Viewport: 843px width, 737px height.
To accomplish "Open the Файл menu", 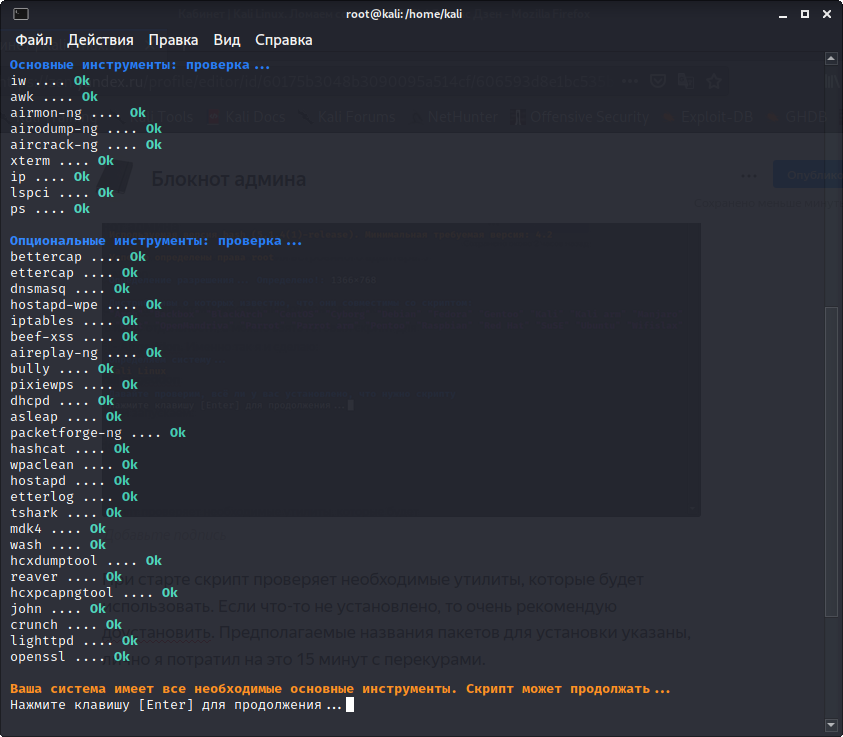I will point(34,40).
